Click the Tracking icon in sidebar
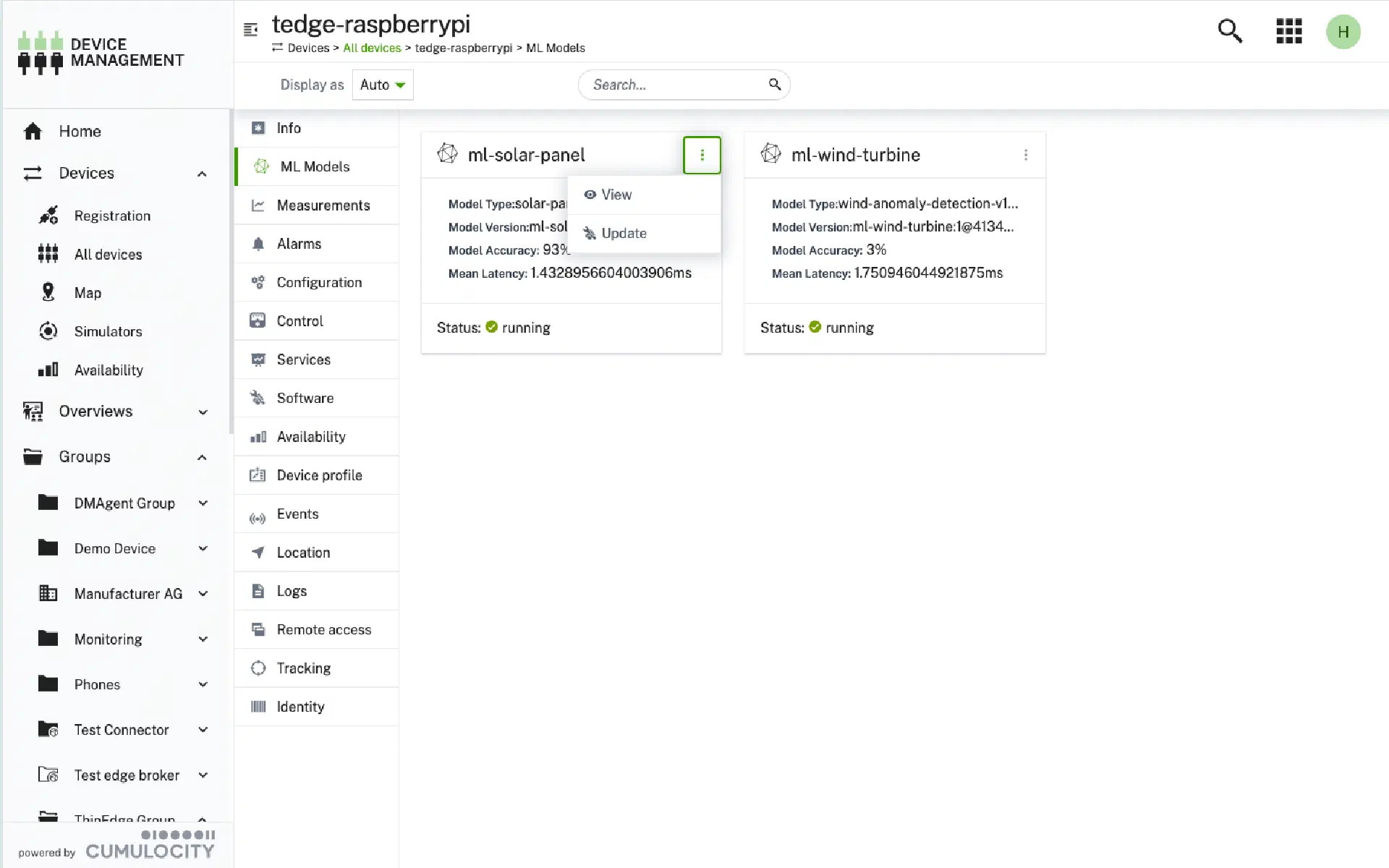Viewport: 1389px width, 868px height. point(258,668)
